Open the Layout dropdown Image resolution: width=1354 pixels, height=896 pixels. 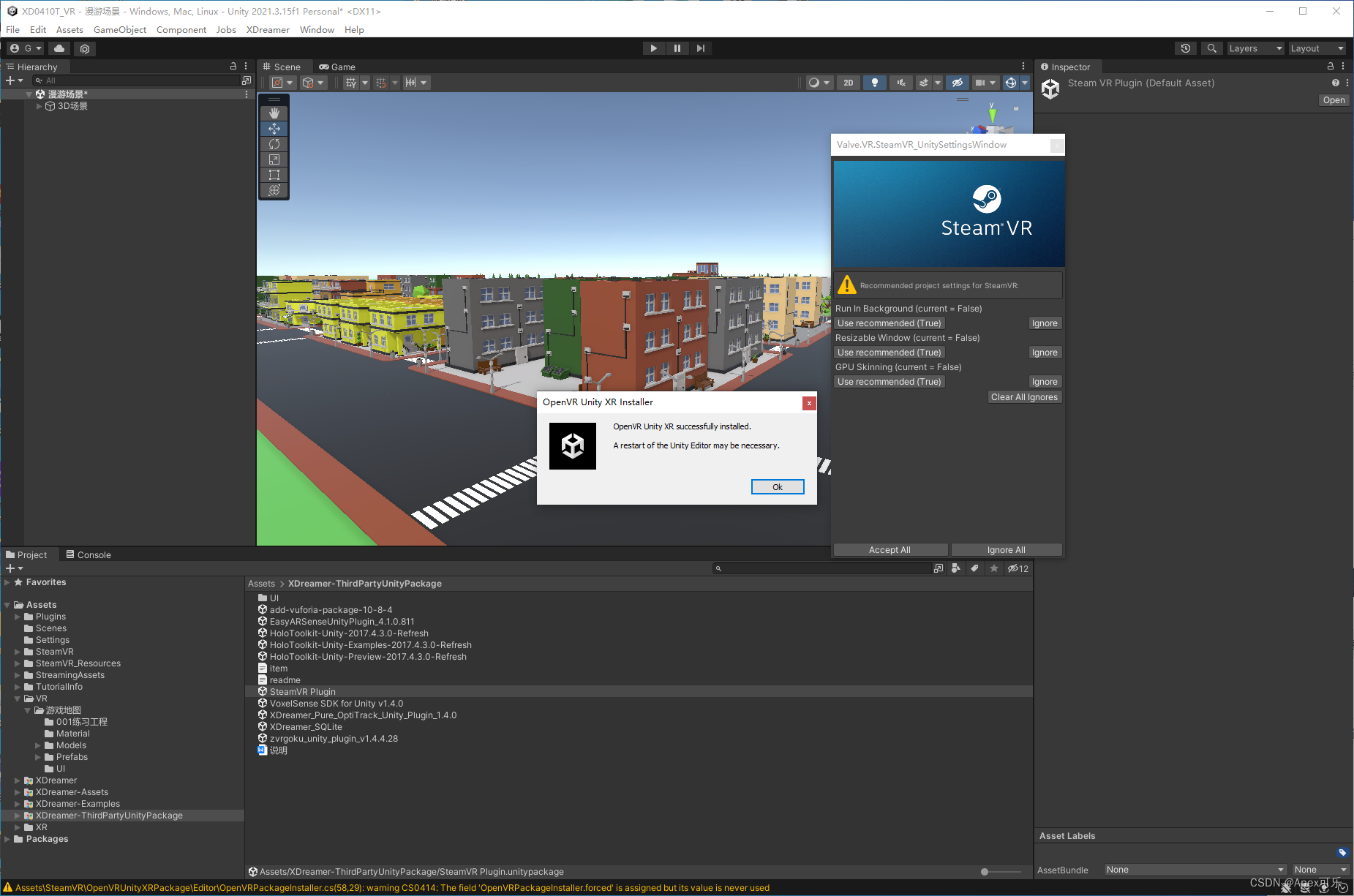pyautogui.click(x=1317, y=48)
